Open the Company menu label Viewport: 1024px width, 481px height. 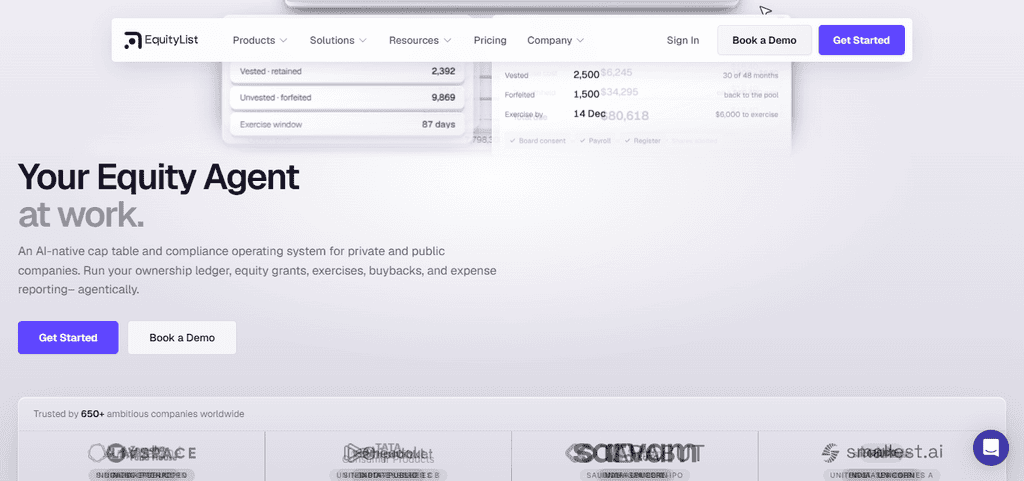pyautogui.click(x=549, y=40)
